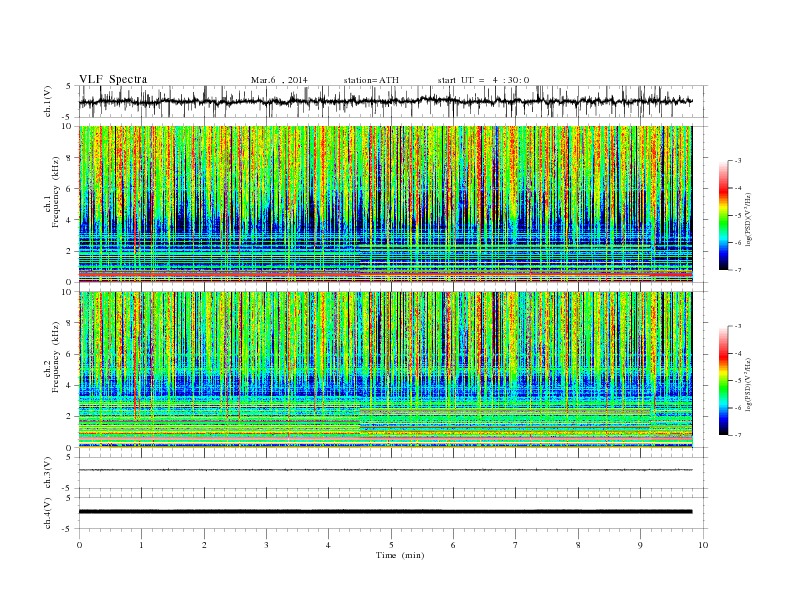Click the ch.1 voltage waveform trace
The width and height of the screenshot is (792, 612).
(x=386, y=101)
